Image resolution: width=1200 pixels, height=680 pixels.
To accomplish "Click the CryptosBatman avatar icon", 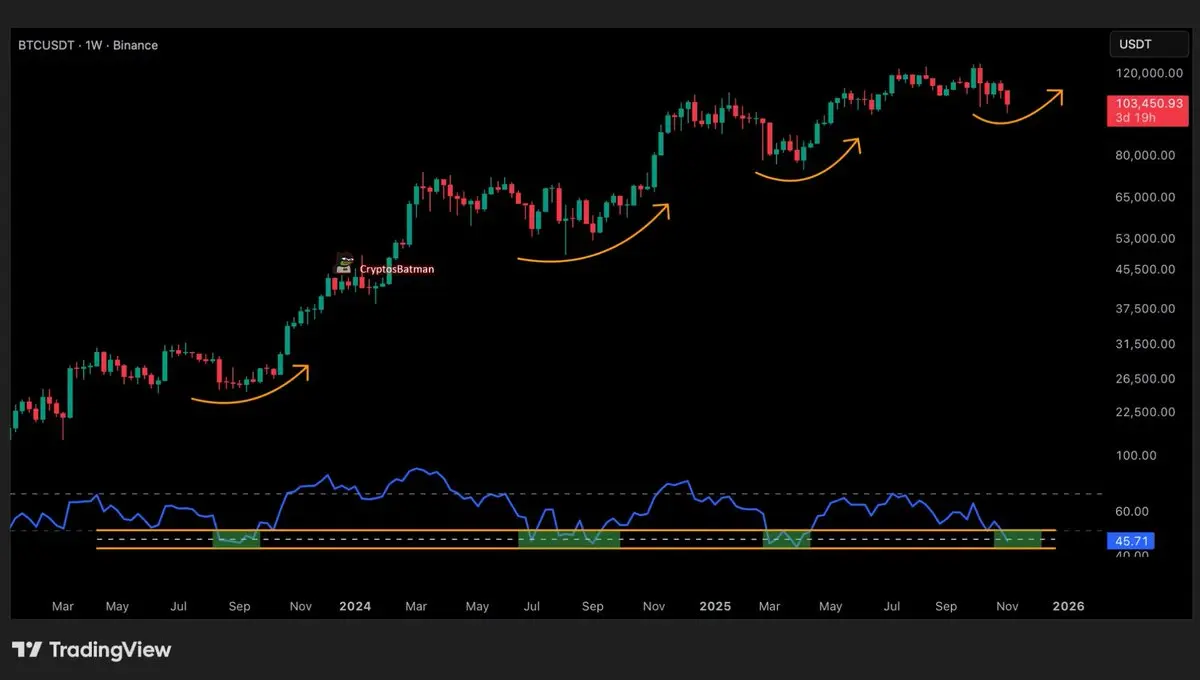I will coord(346,264).
